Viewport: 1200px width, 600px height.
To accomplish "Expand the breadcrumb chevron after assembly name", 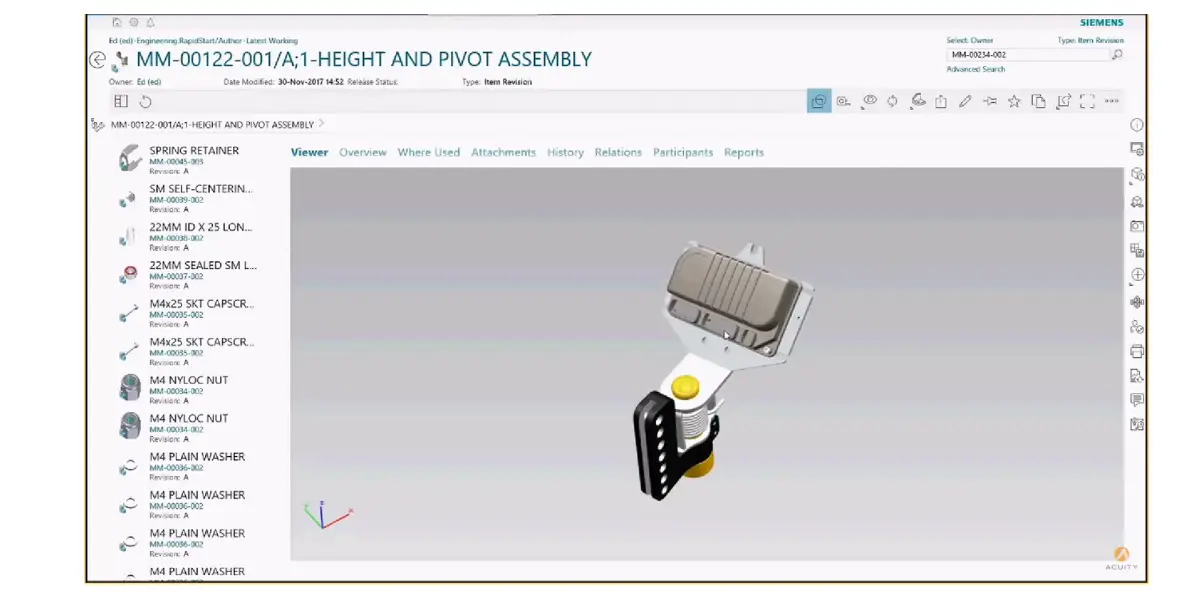I will pyautogui.click(x=322, y=125).
